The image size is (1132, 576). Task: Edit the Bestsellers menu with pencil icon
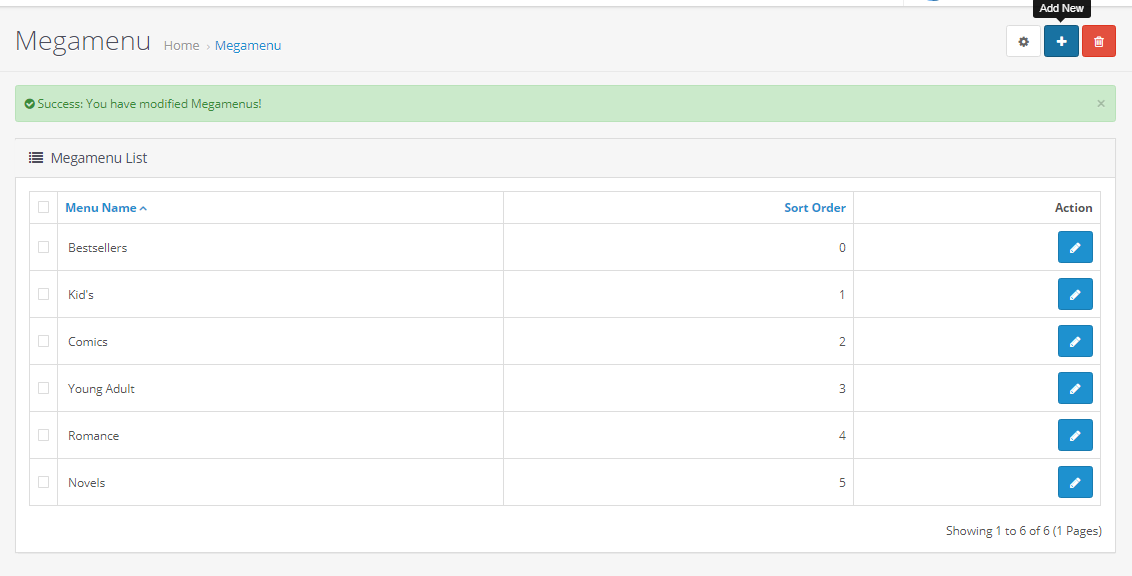1075,248
